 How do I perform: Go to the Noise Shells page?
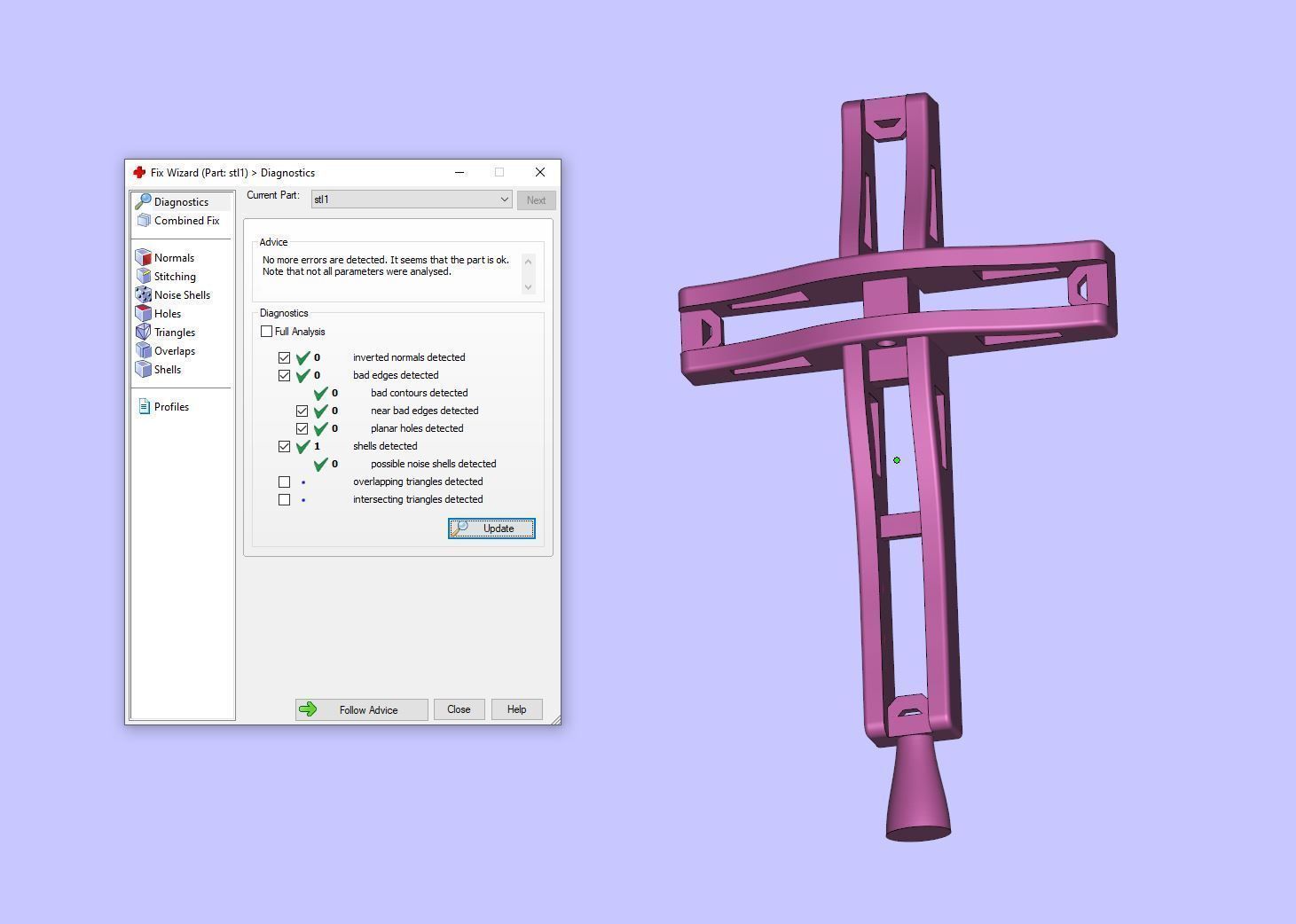pyautogui.click(x=182, y=295)
